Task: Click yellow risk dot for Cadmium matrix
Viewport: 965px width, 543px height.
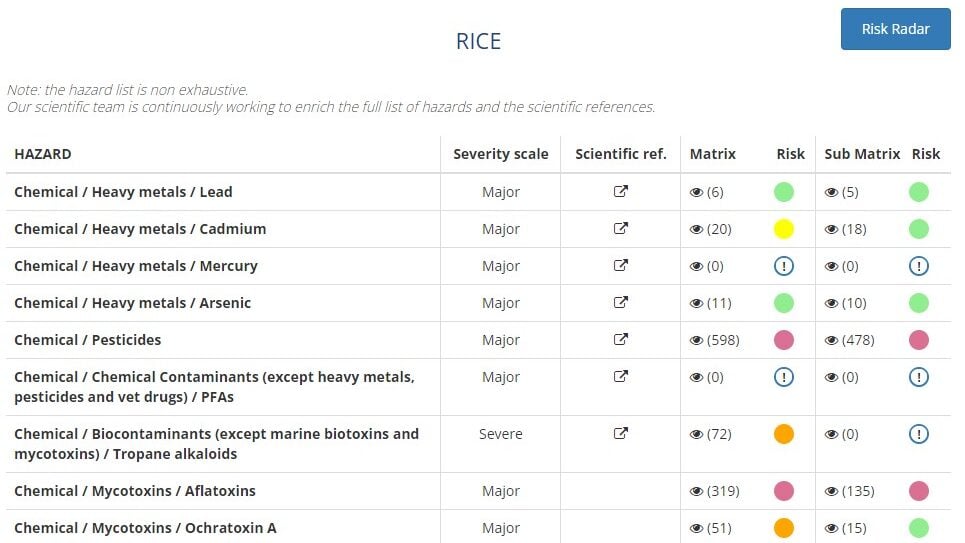Action: click(x=783, y=229)
